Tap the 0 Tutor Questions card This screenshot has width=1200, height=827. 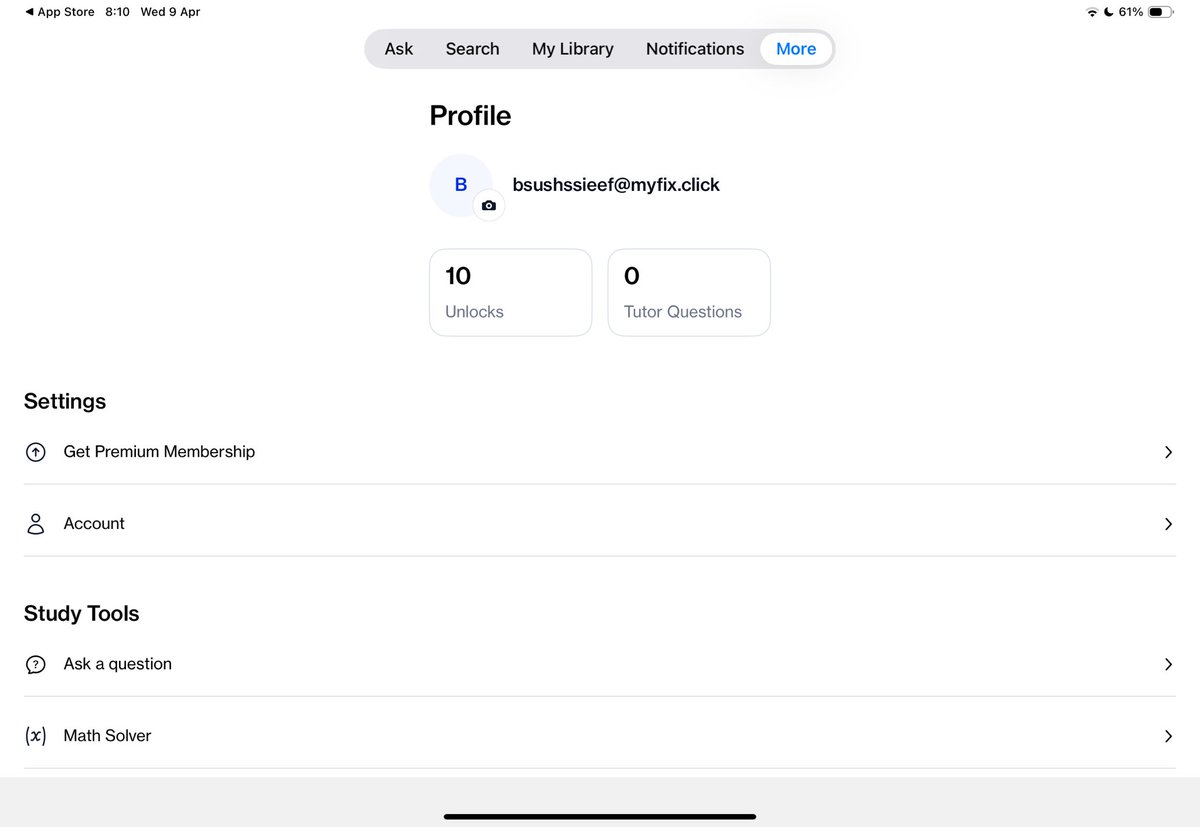pos(689,292)
